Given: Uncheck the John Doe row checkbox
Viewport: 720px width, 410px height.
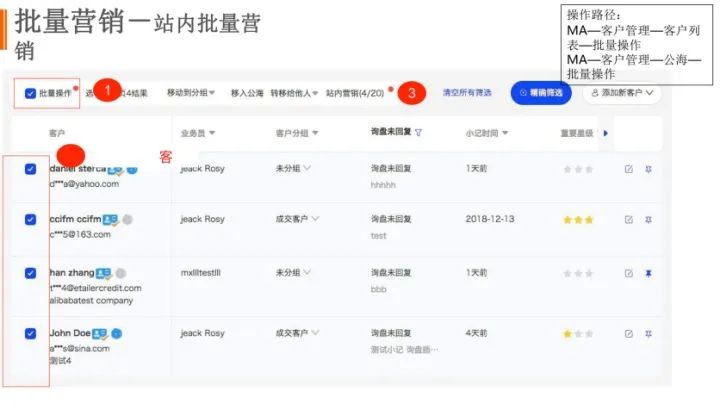Looking at the screenshot, I should 30,333.
